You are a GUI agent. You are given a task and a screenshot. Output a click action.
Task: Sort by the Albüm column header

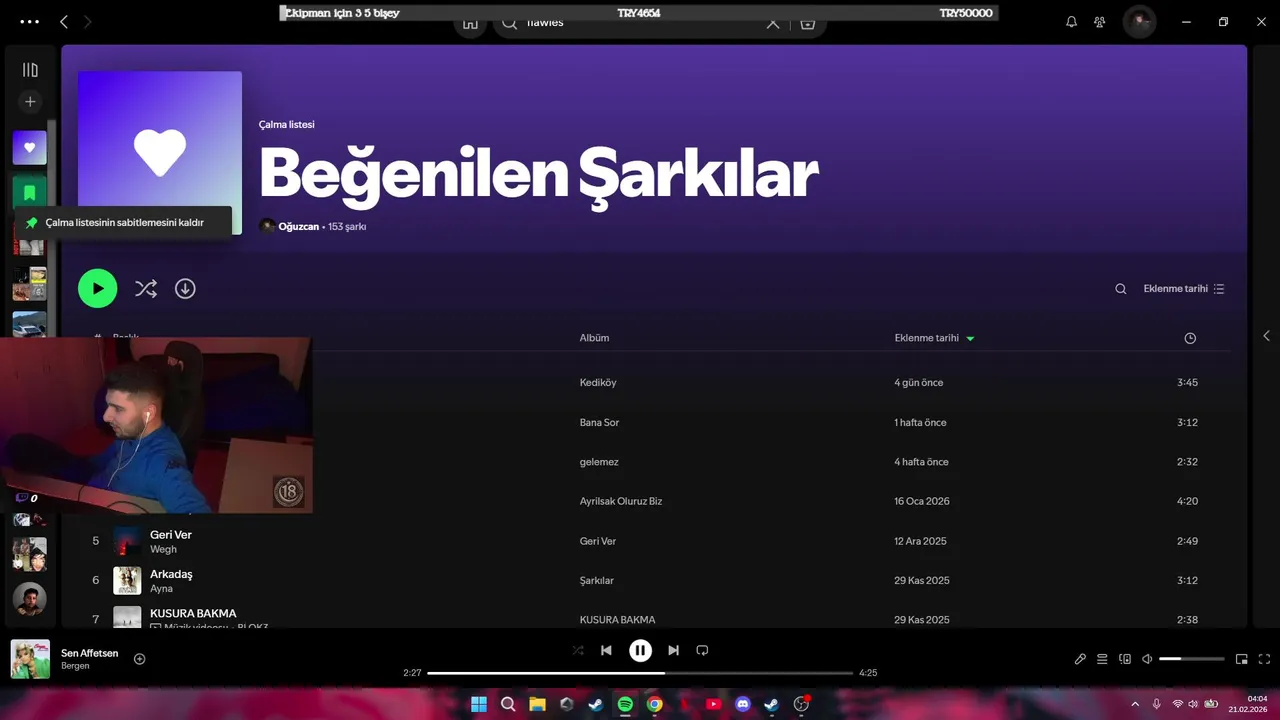tap(594, 338)
